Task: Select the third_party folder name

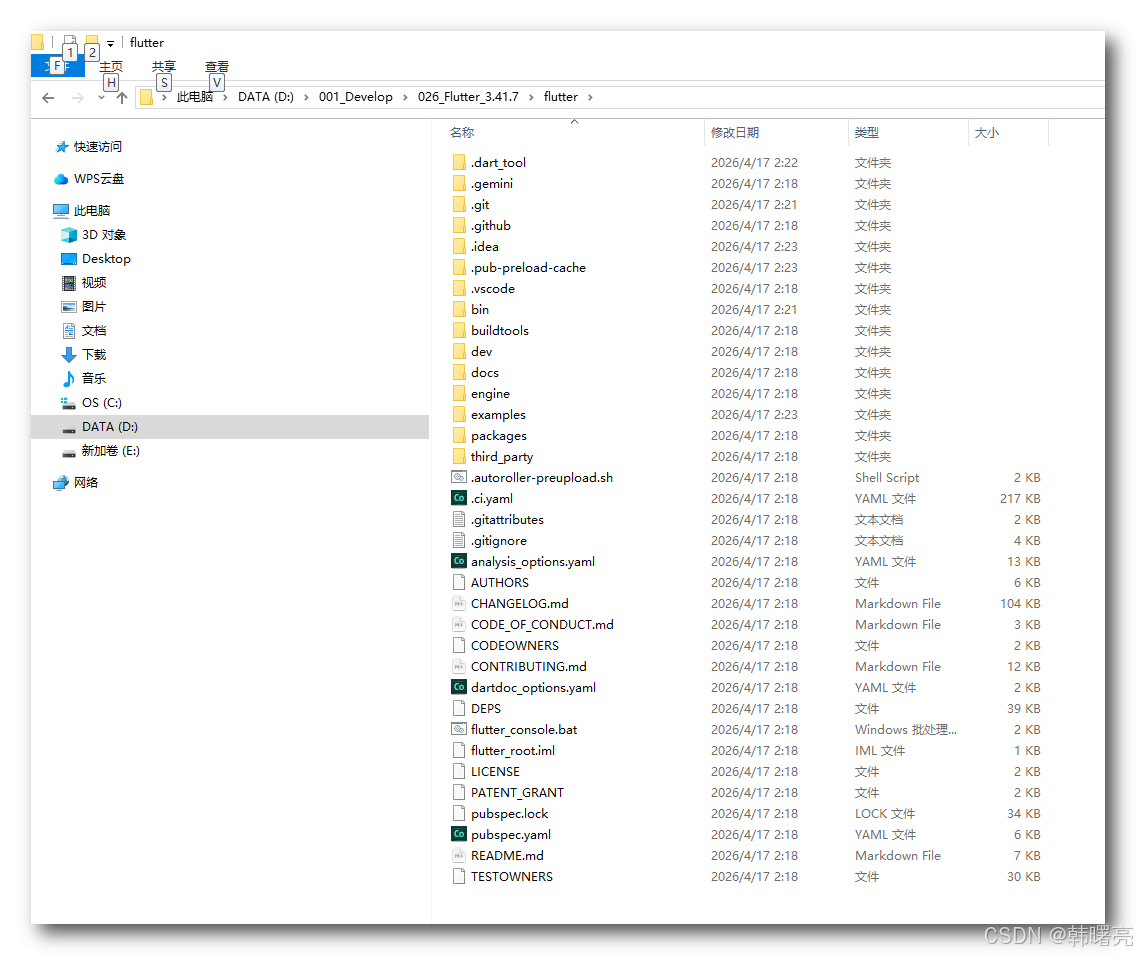Action: pos(502,456)
